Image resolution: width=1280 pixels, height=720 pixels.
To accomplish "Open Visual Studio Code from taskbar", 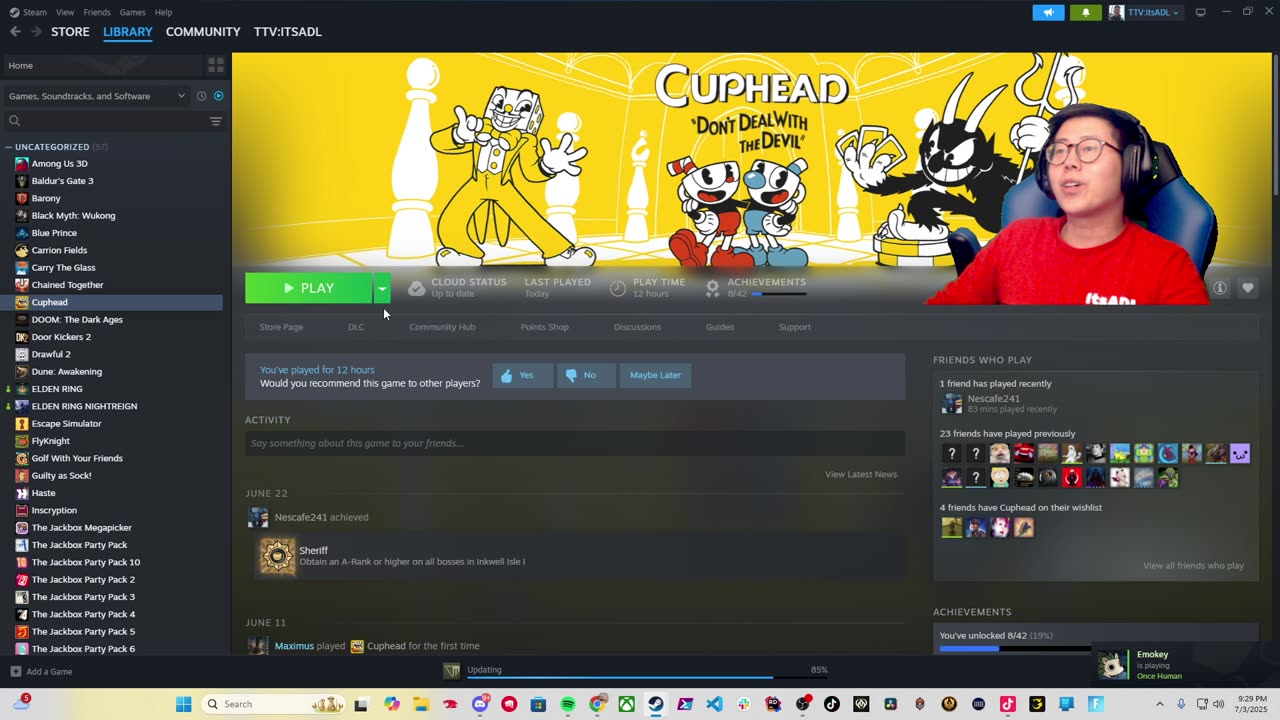I will (714, 704).
